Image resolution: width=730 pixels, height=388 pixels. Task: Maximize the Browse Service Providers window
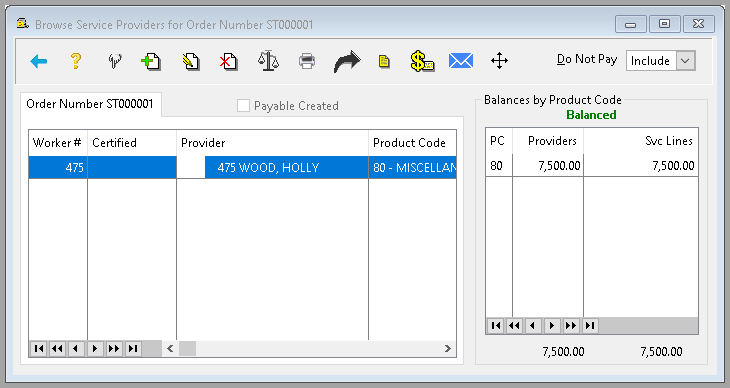coord(664,24)
